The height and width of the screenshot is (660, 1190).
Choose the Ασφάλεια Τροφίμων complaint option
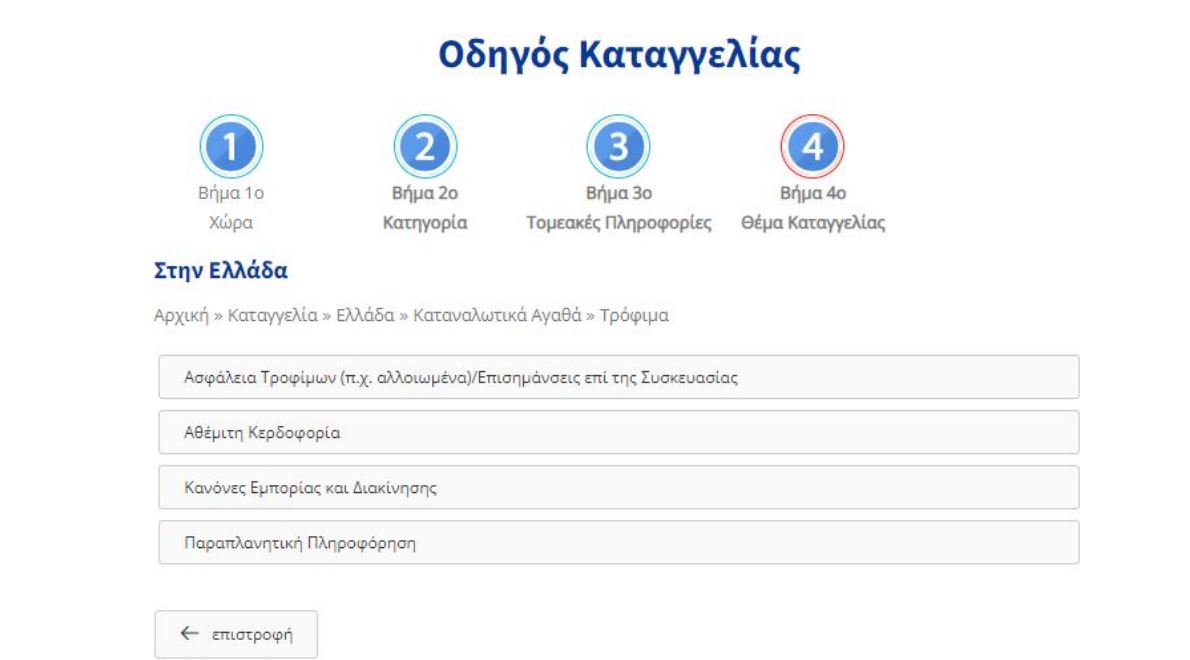pos(618,377)
